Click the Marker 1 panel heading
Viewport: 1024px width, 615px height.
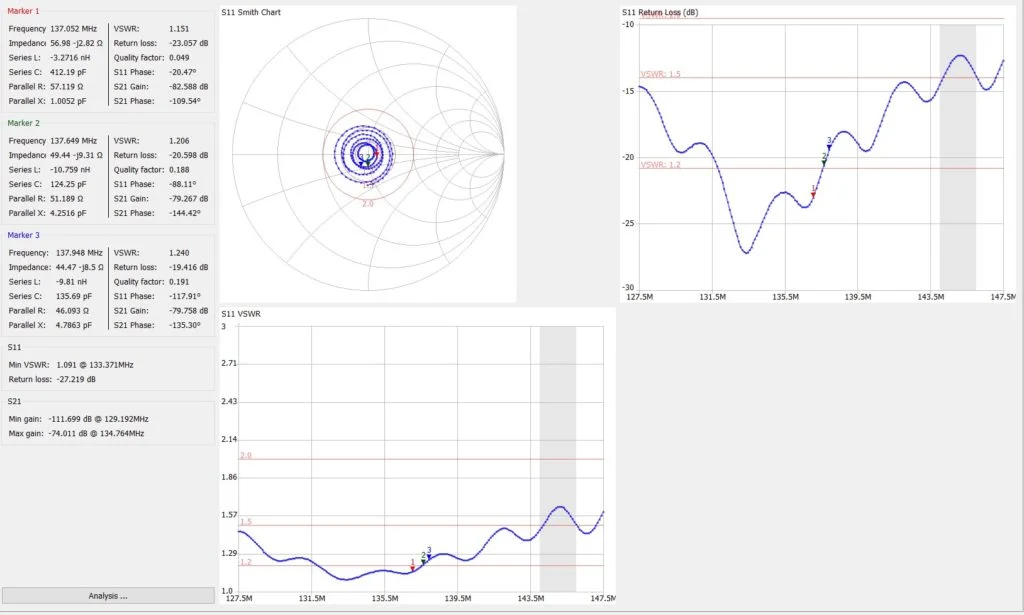point(23,13)
